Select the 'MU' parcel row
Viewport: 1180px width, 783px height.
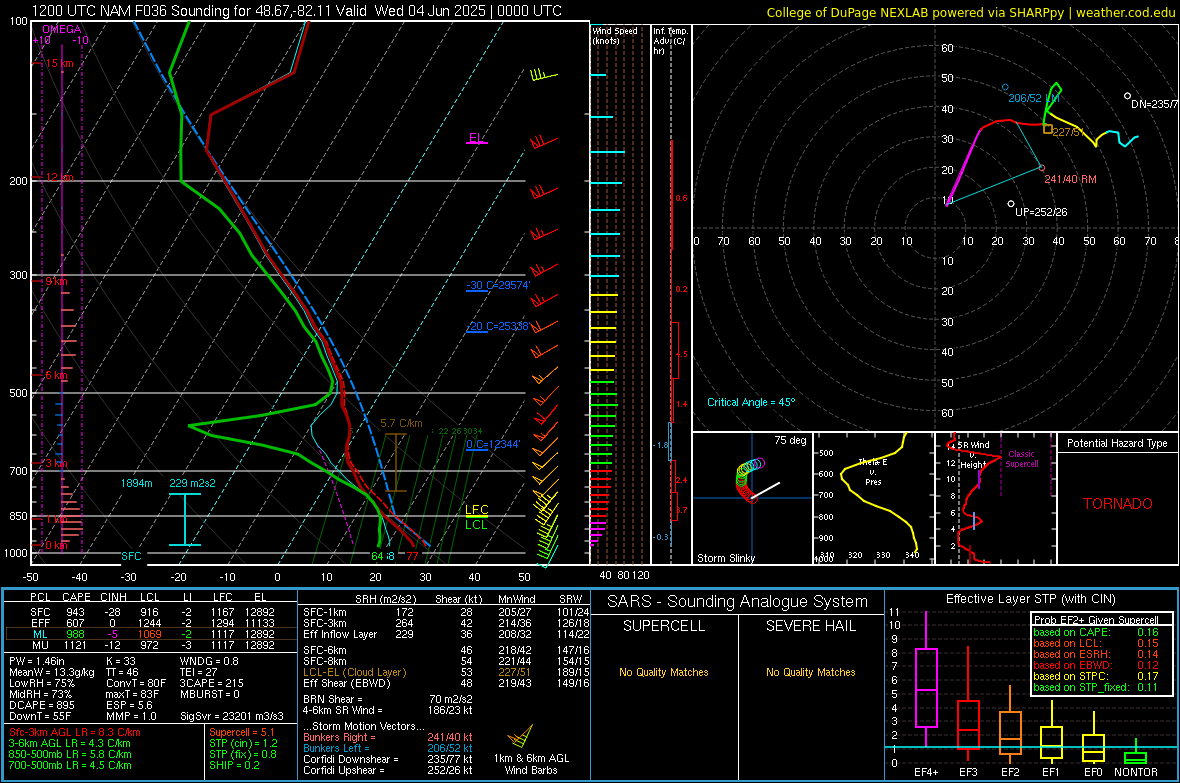click(x=151, y=645)
